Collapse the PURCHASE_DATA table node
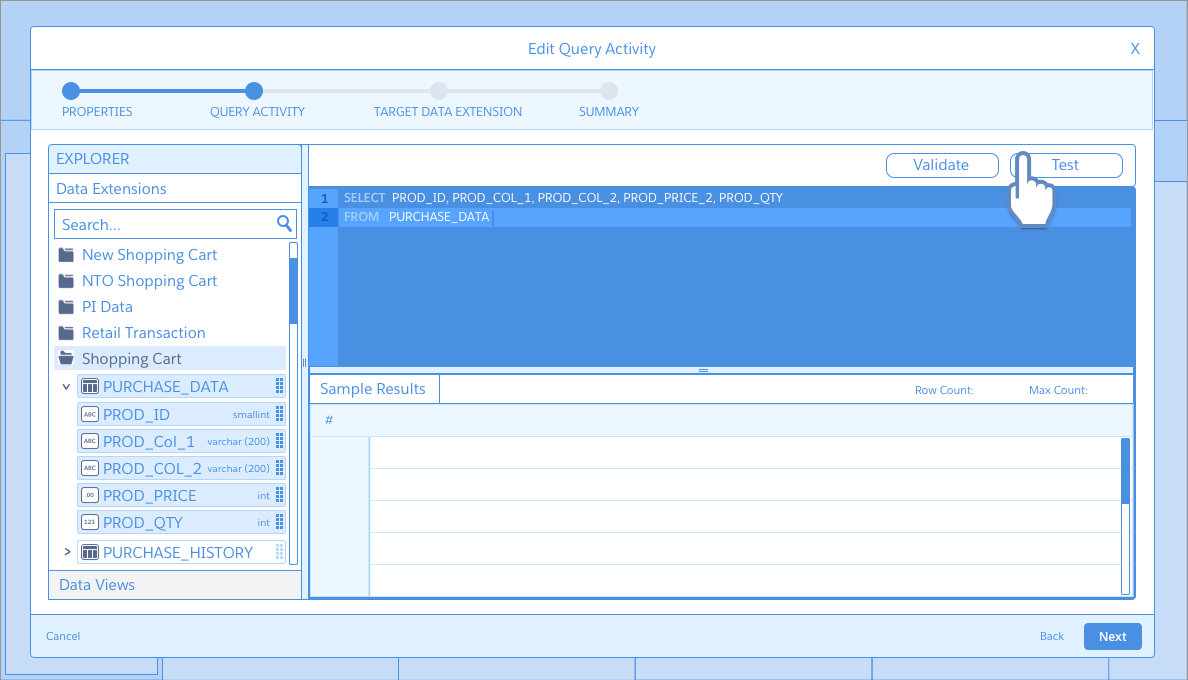The image size is (1188, 680). [66, 387]
